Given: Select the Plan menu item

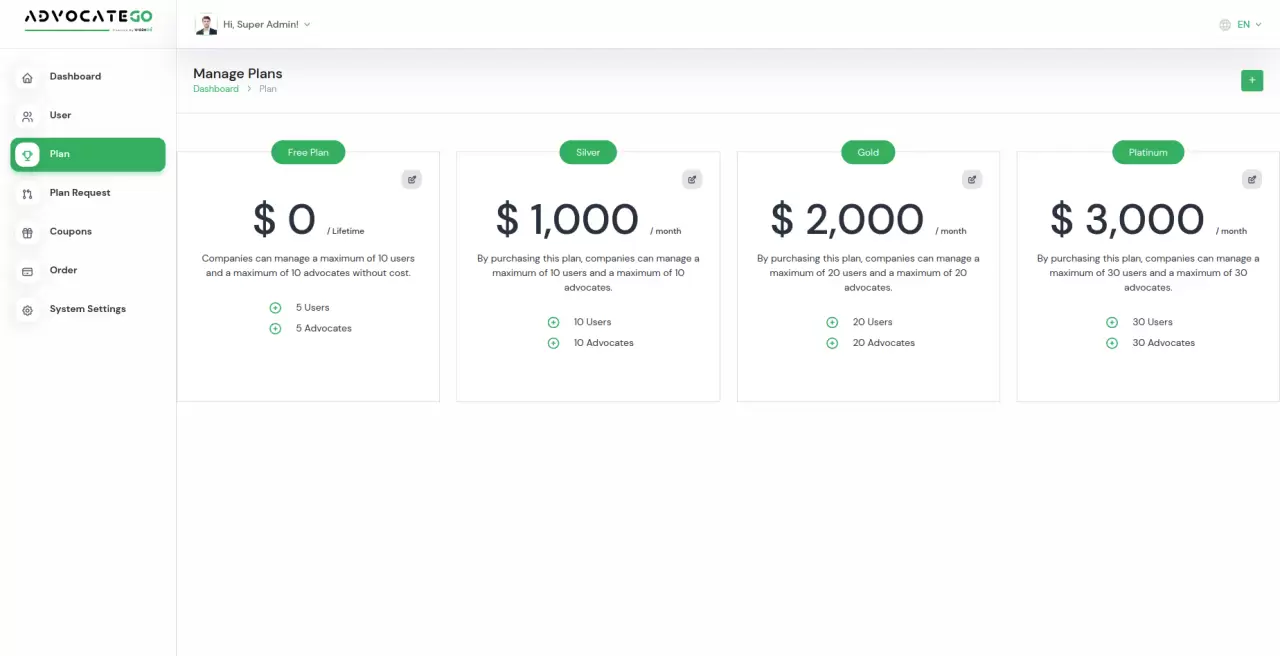Looking at the screenshot, I should point(88,154).
